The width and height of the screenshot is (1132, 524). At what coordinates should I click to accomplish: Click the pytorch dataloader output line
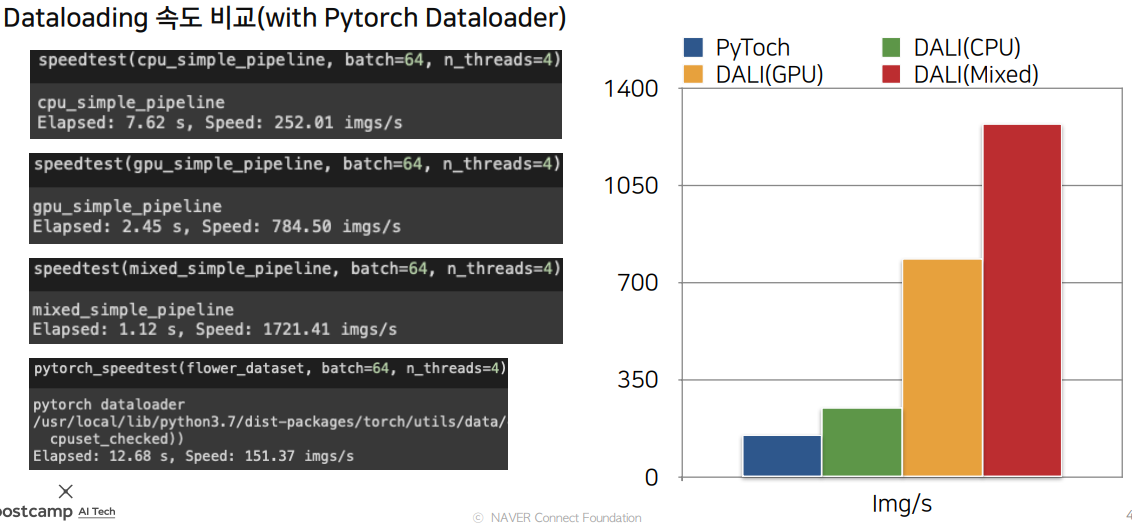109,405
